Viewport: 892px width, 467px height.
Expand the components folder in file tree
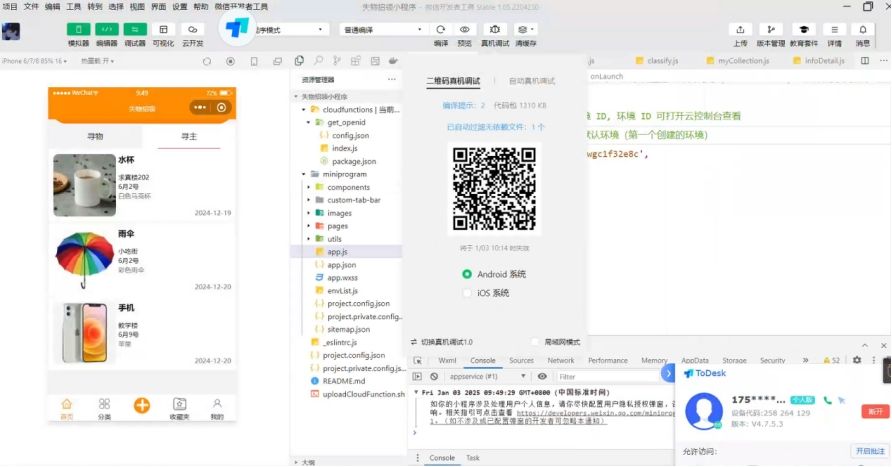click(x=309, y=187)
